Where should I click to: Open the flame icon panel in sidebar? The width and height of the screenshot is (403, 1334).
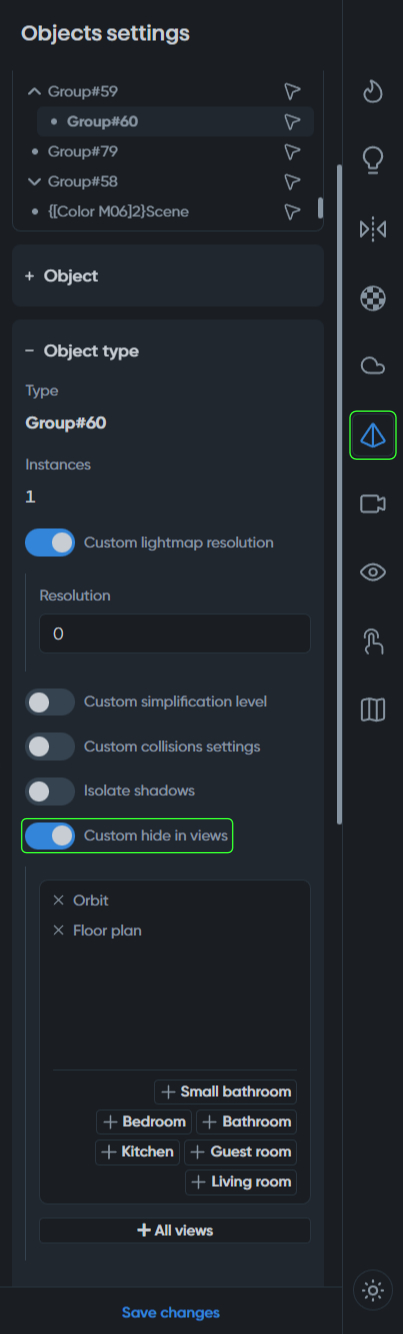373,92
